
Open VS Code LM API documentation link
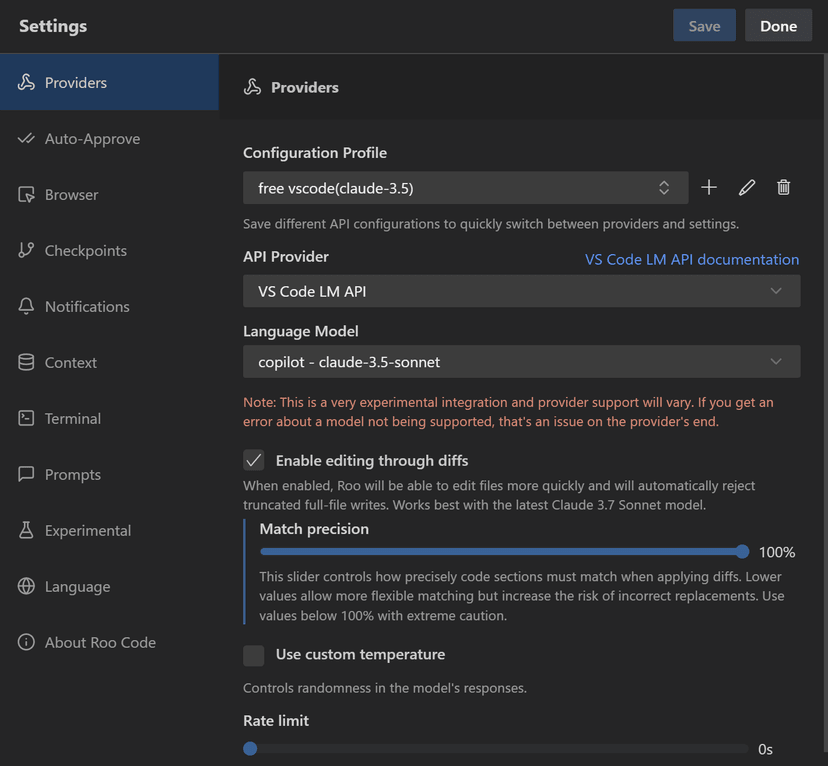coord(692,260)
